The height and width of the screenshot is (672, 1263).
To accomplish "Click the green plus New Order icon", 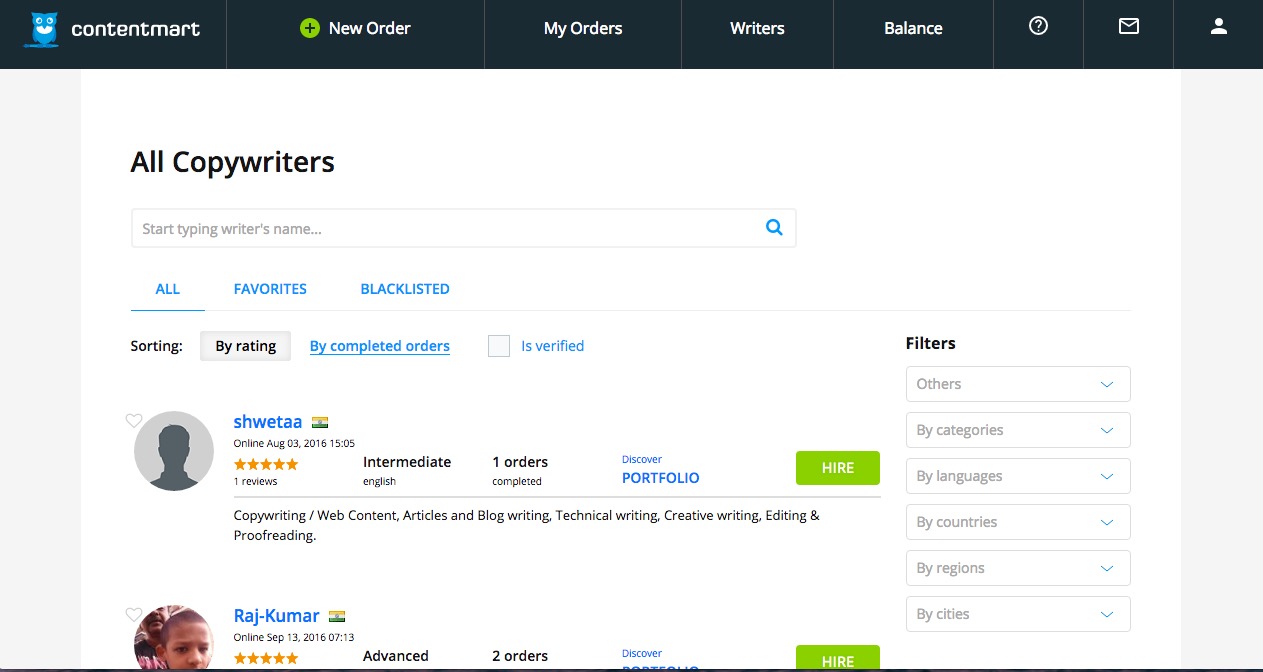I will [310, 28].
